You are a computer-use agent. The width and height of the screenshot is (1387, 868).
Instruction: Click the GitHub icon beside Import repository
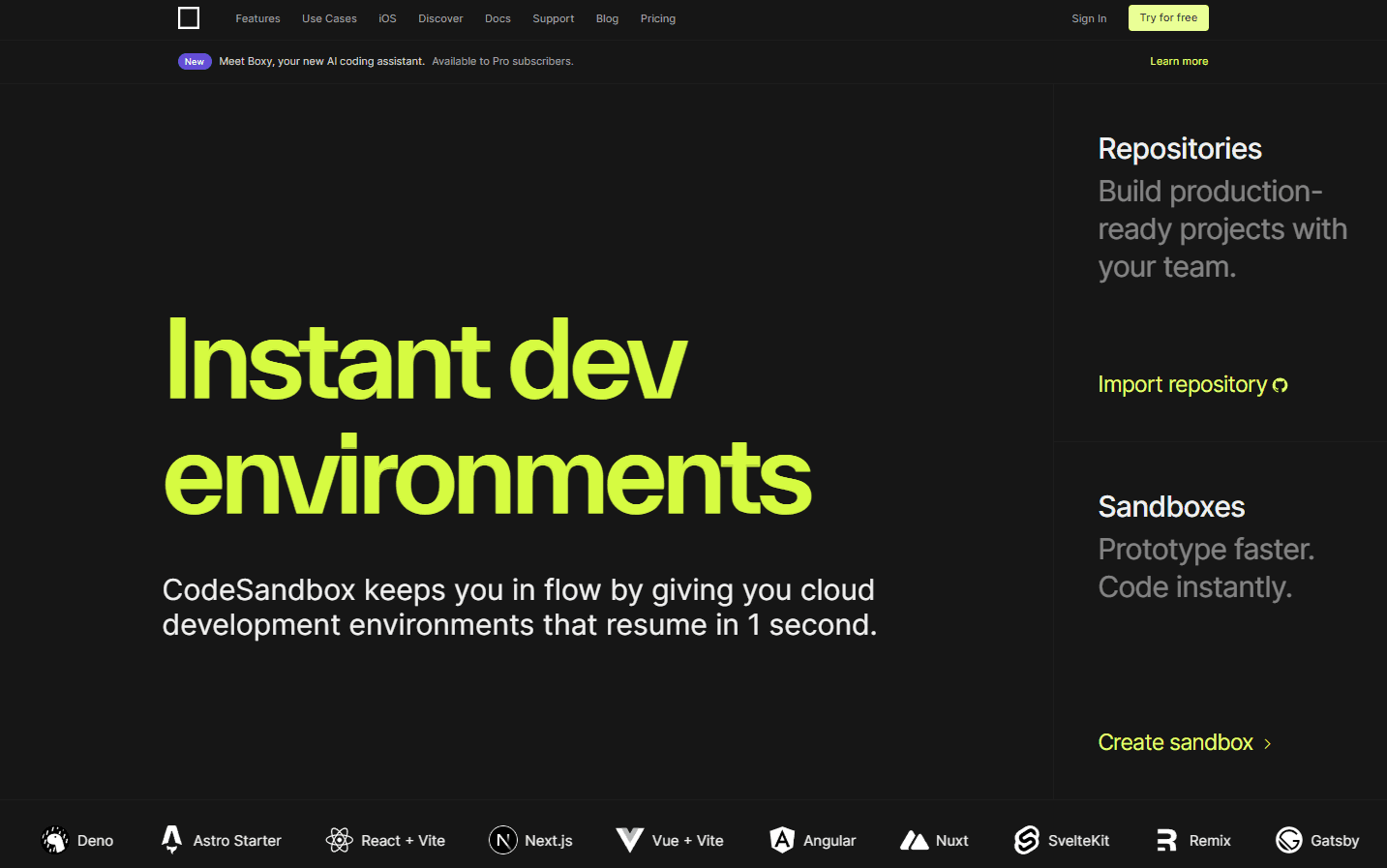pos(1281,385)
